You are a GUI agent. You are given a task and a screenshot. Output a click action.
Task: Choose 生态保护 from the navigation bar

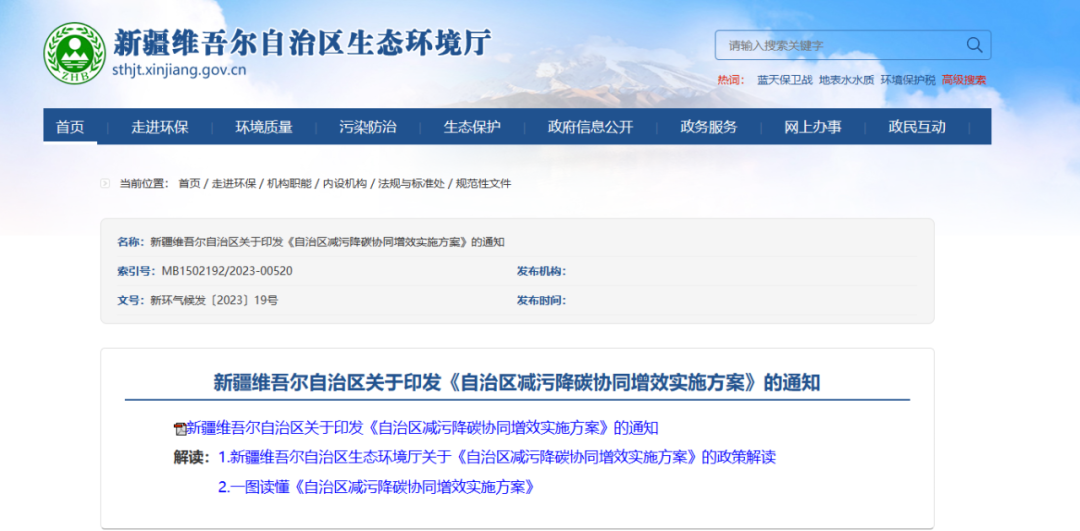point(472,127)
